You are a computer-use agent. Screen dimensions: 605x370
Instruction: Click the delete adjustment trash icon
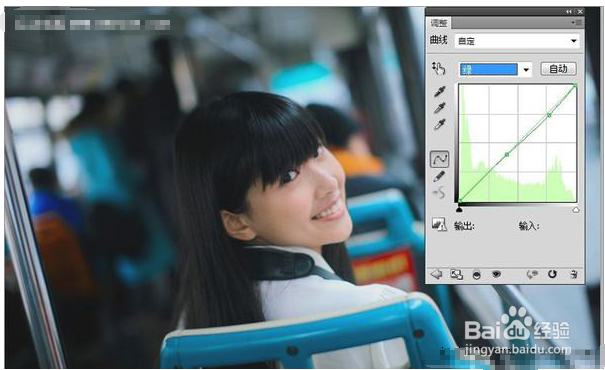pos(574,274)
